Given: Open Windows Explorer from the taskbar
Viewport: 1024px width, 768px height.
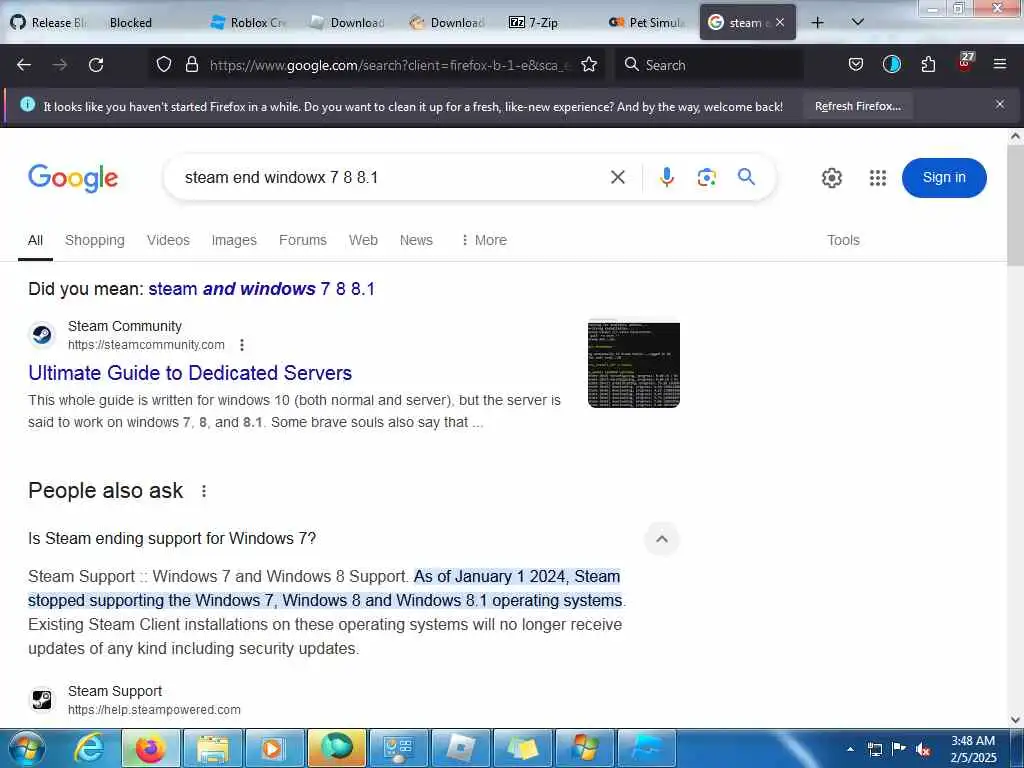Looking at the screenshot, I should click(213, 748).
